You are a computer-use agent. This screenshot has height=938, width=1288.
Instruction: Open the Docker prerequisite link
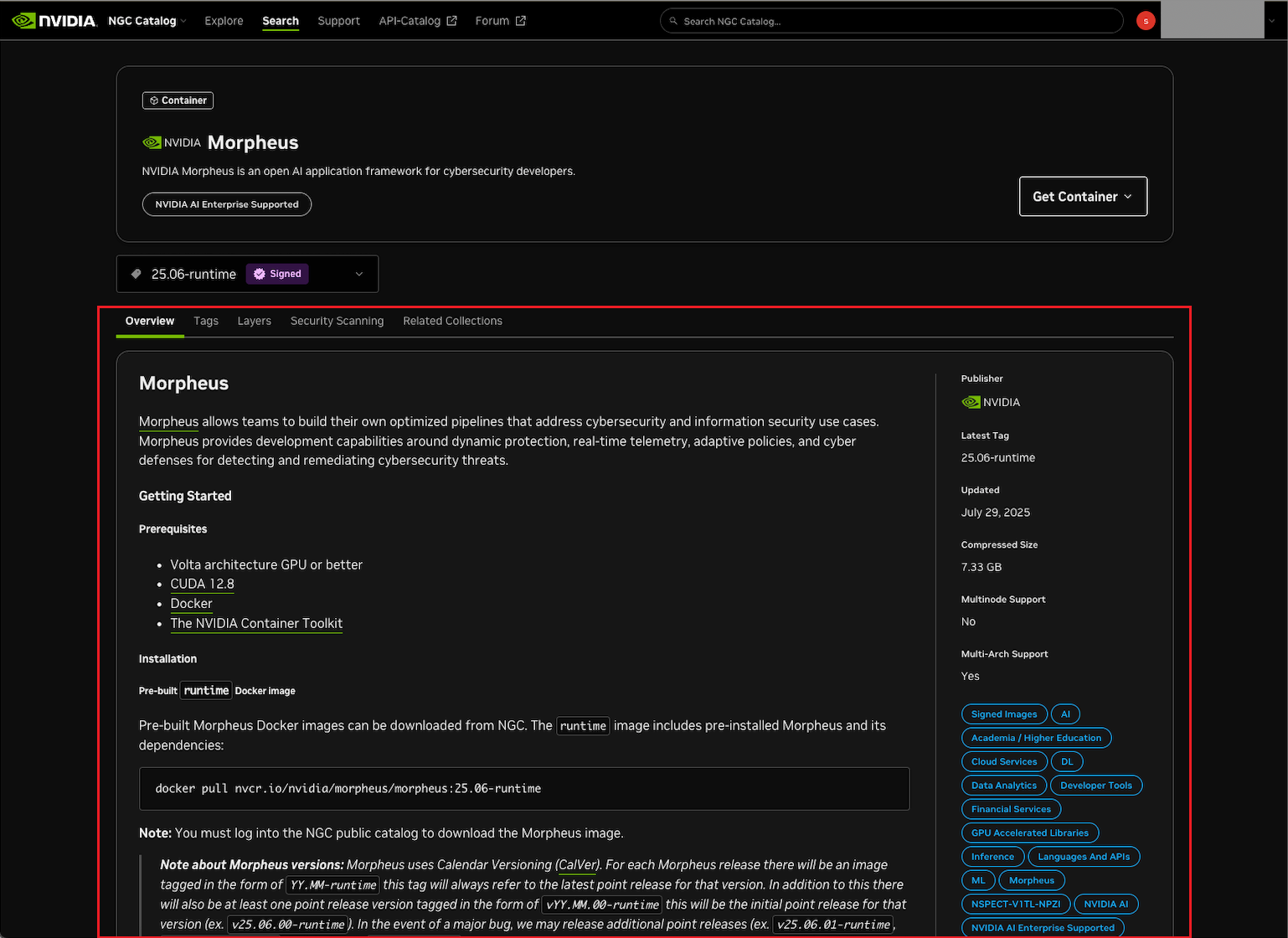[x=191, y=604]
